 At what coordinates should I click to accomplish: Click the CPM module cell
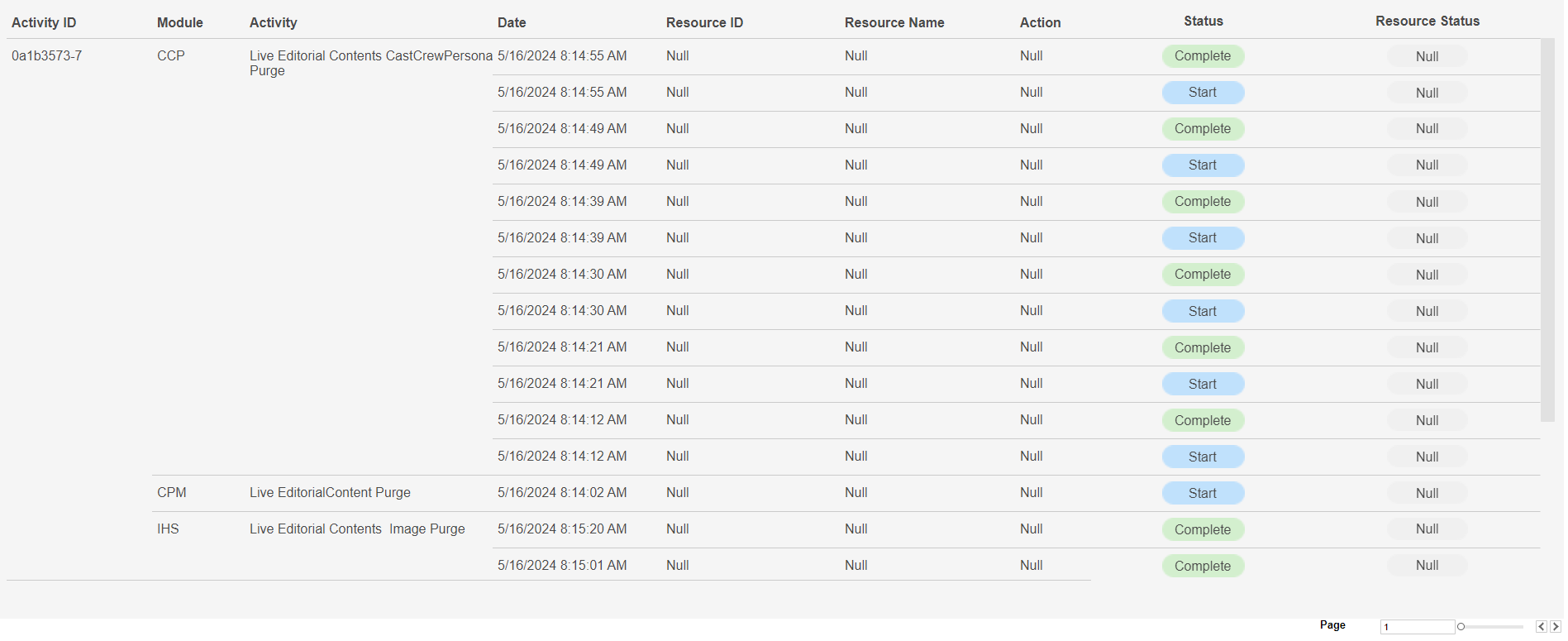[x=172, y=493]
